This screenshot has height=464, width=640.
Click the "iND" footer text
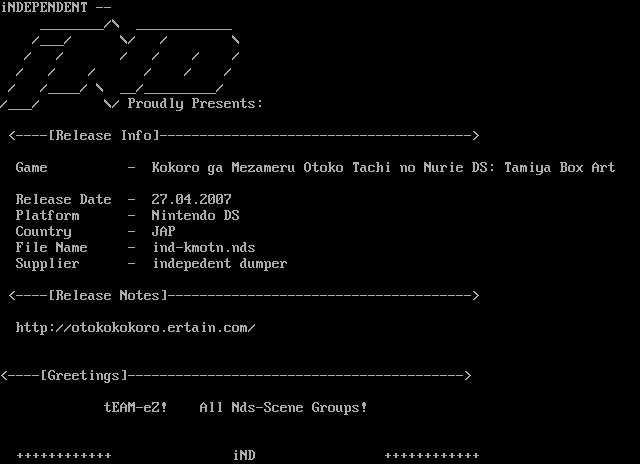(x=244, y=455)
